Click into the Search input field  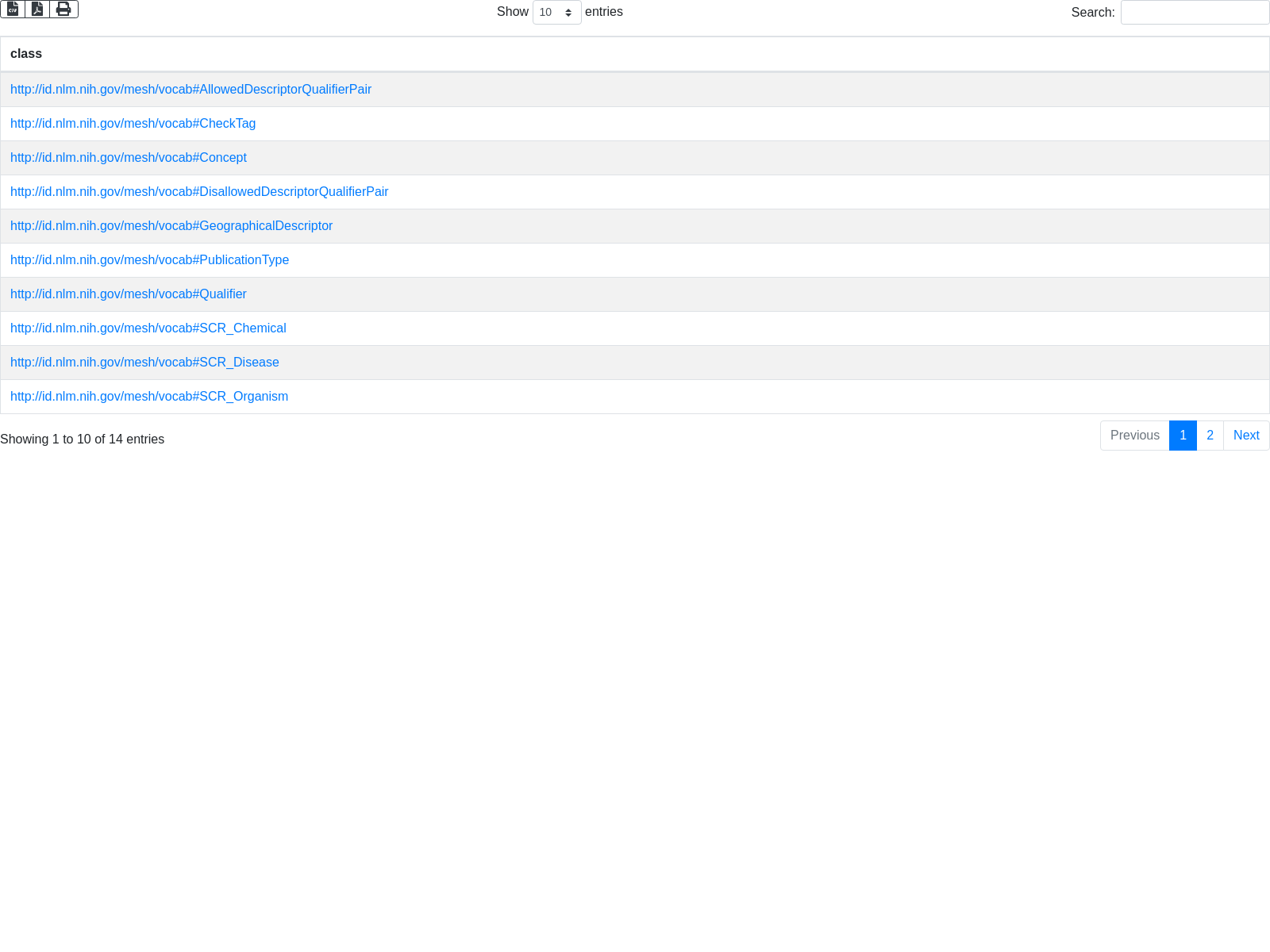coord(1195,12)
